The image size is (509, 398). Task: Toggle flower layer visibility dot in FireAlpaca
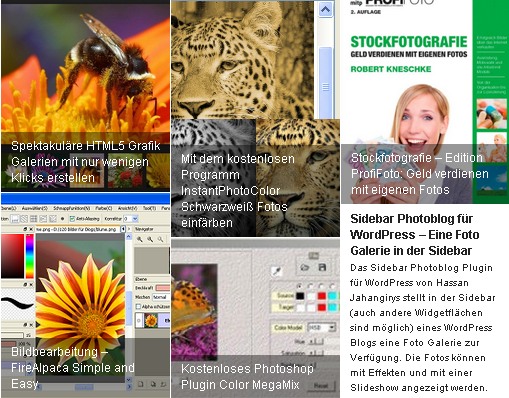(x=139, y=321)
